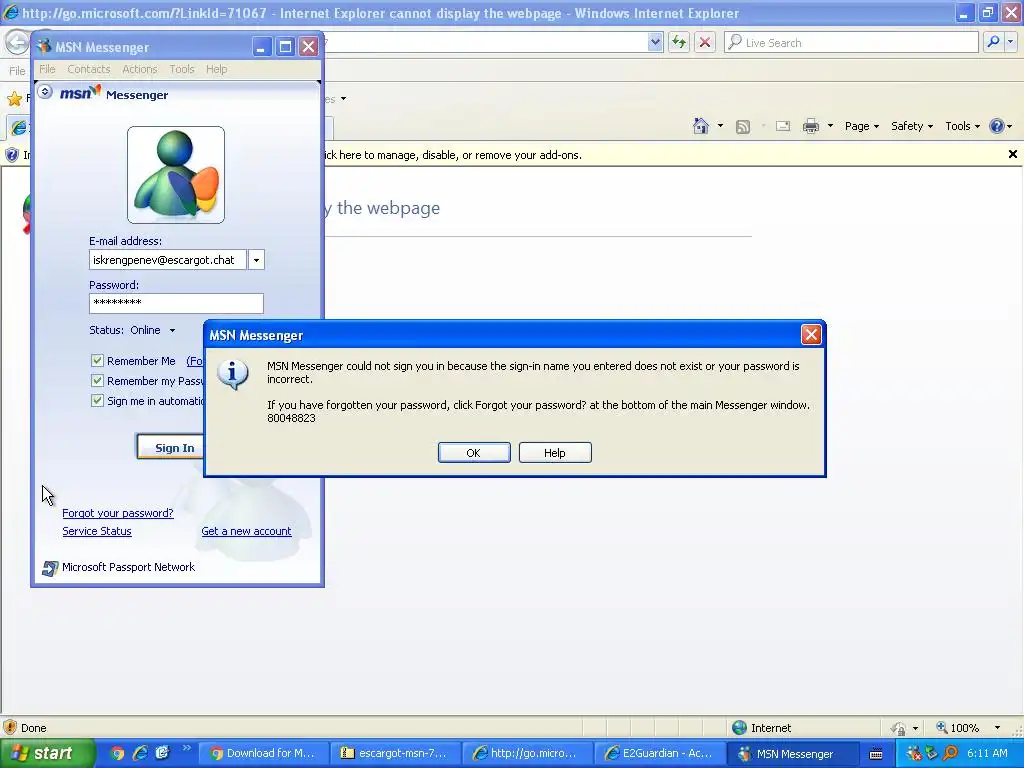Open the Page dropdown menu
The height and width of the screenshot is (768, 1024).
tap(861, 126)
